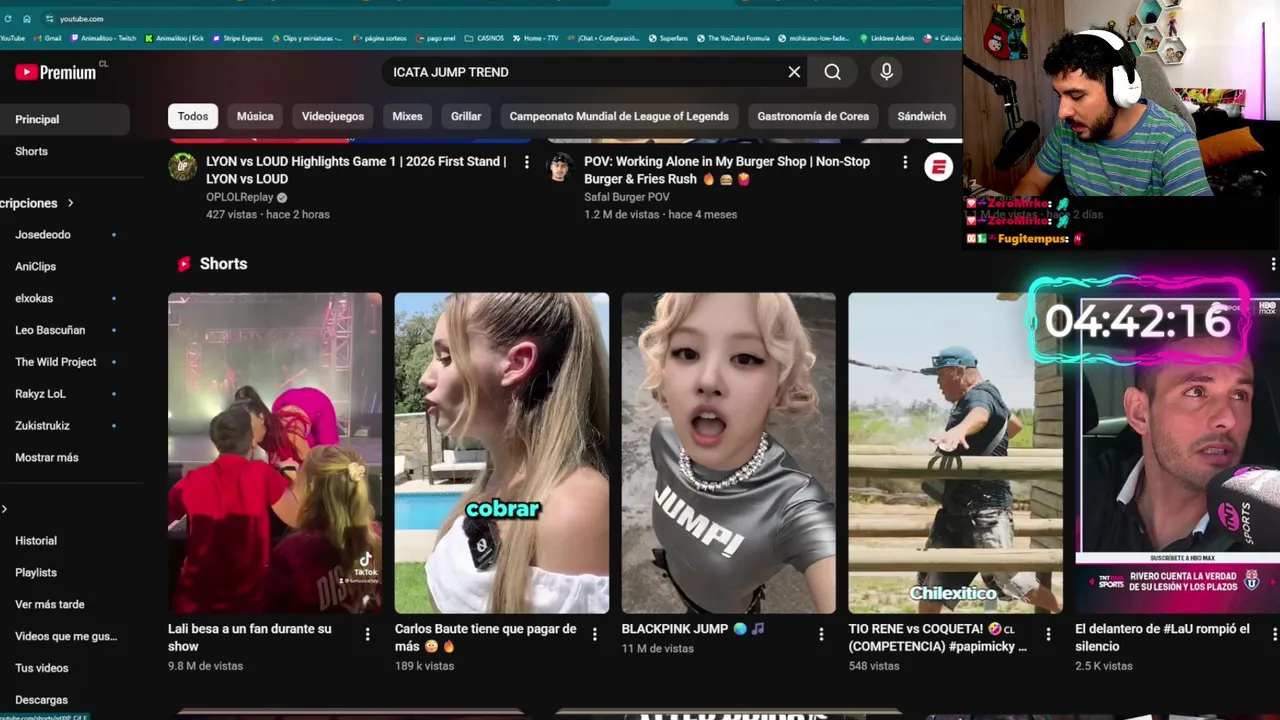Open the Gmail bookmark
1280x720 pixels.
coord(47,38)
